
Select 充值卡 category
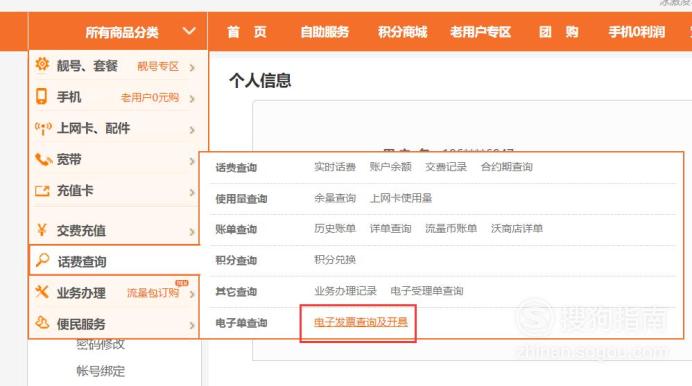[75, 191]
